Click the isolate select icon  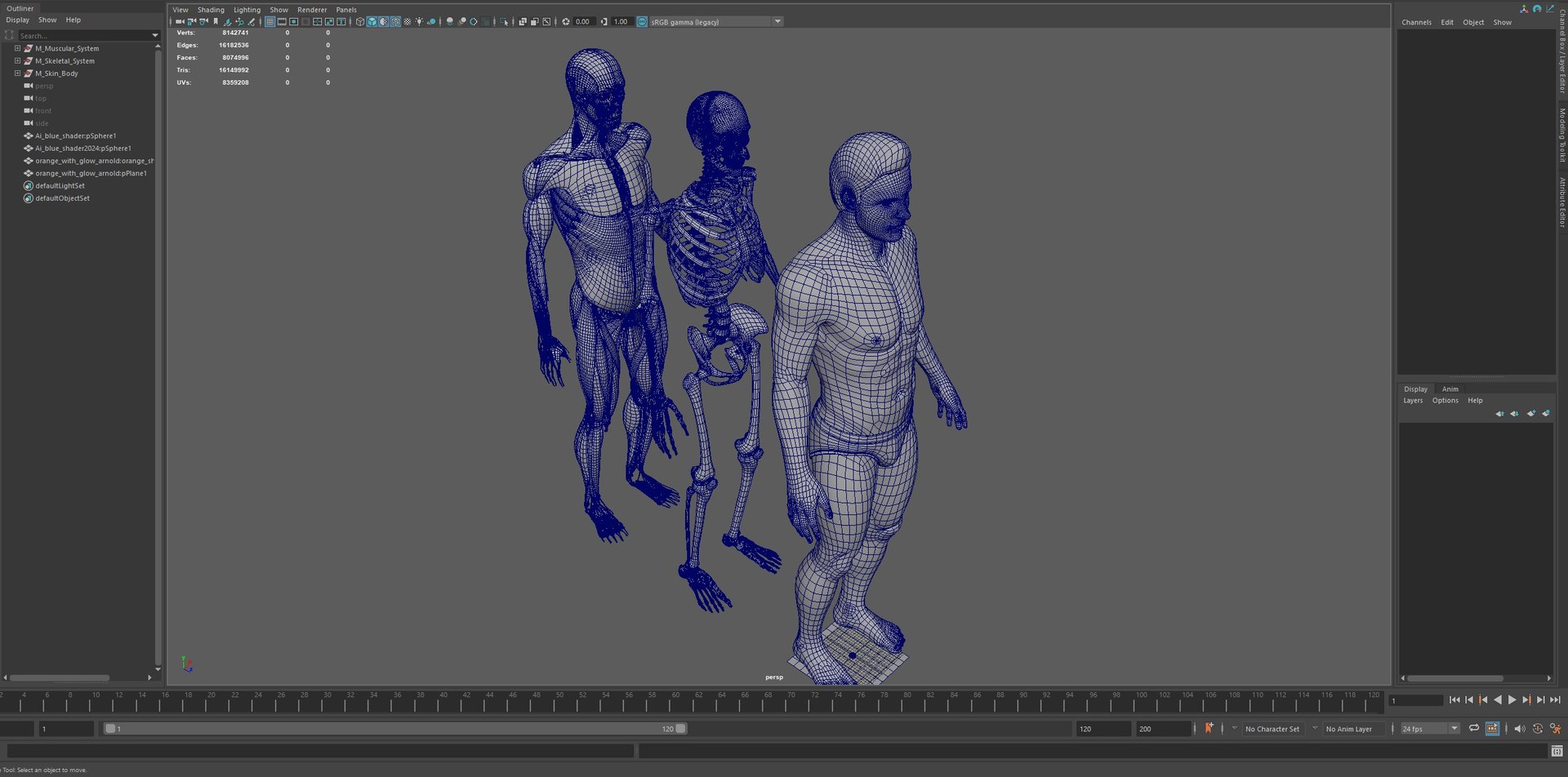tap(504, 21)
